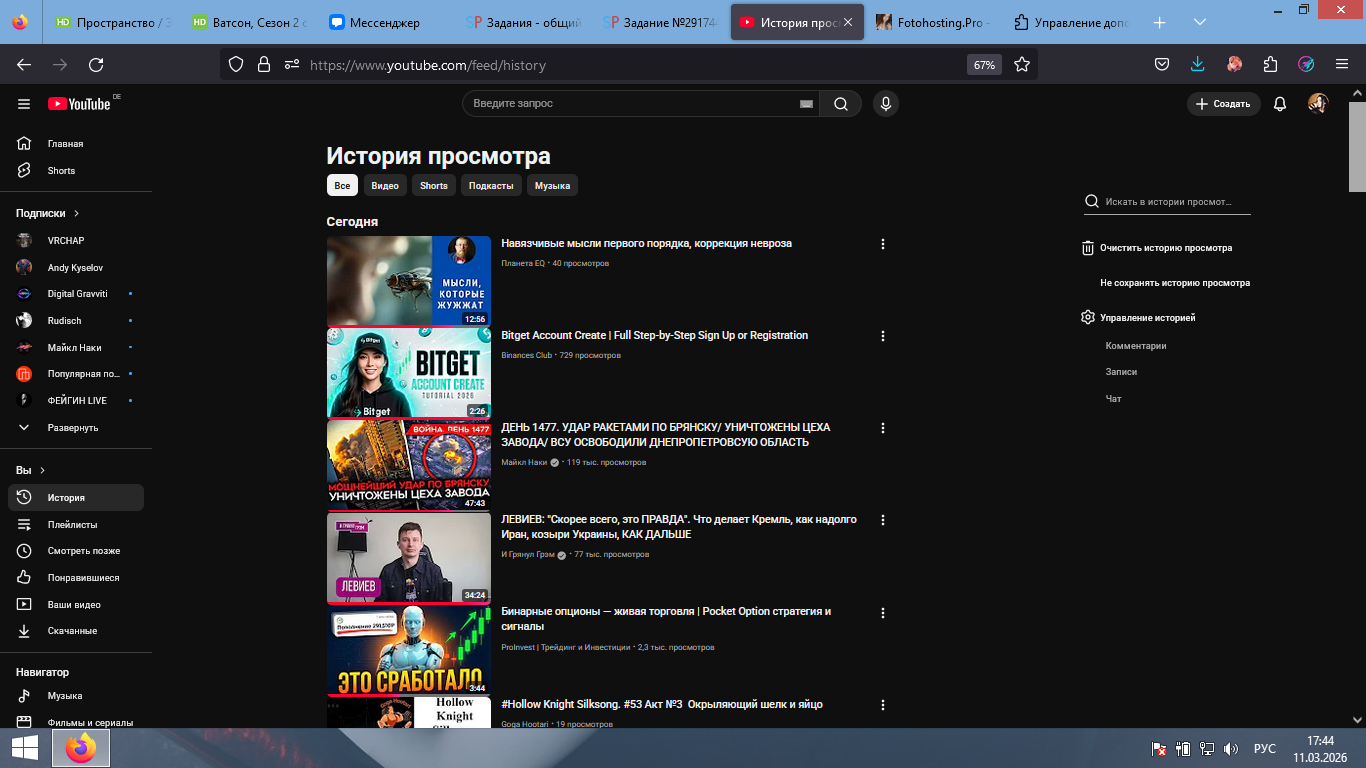This screenshot has width=1366, height=768.
Task: Click 'Очистить историю просмотра'
Action: click(1165, 248)
